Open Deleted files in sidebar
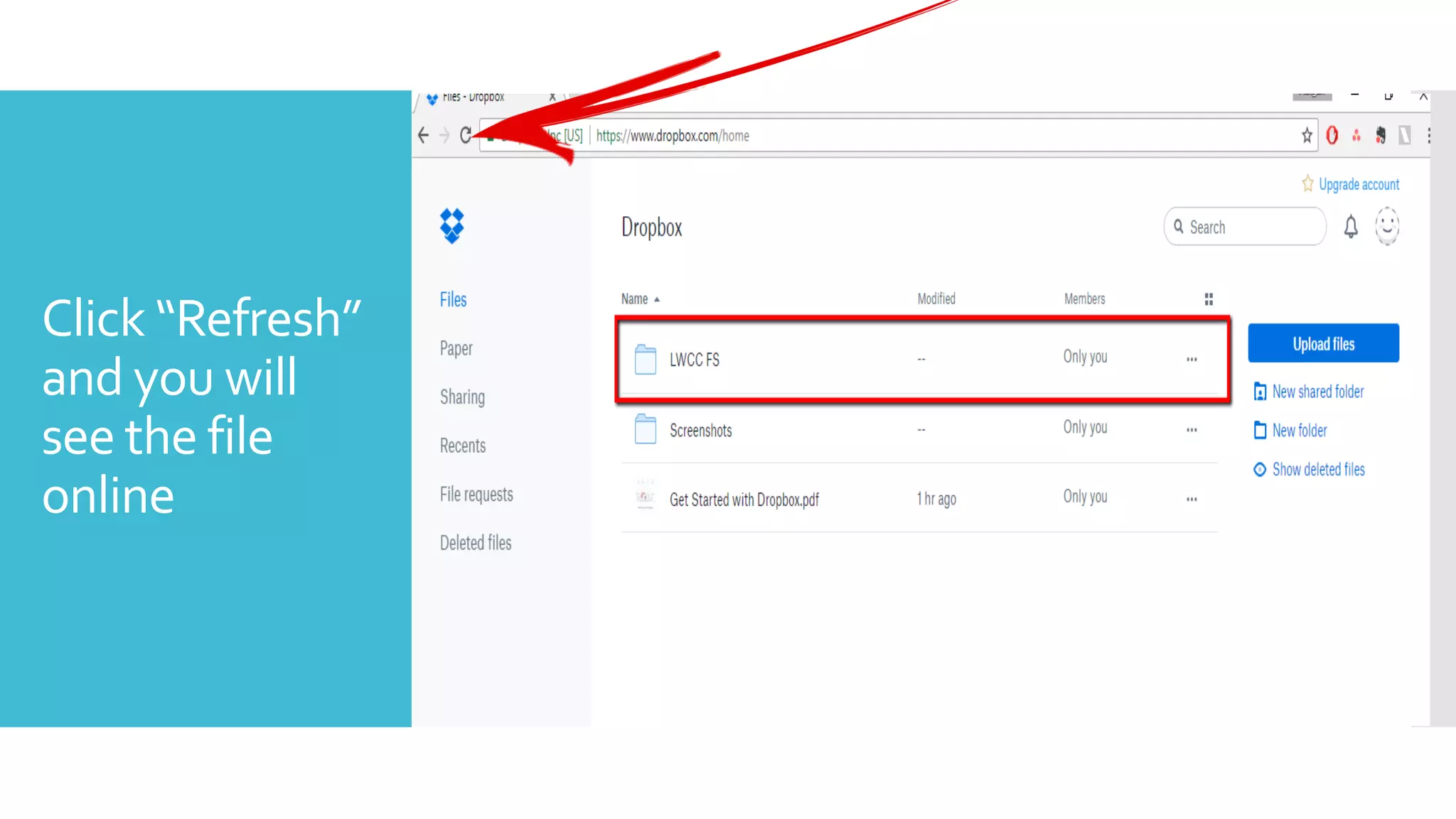This screenshot has height=819, width=1456. tap(476, 543)
